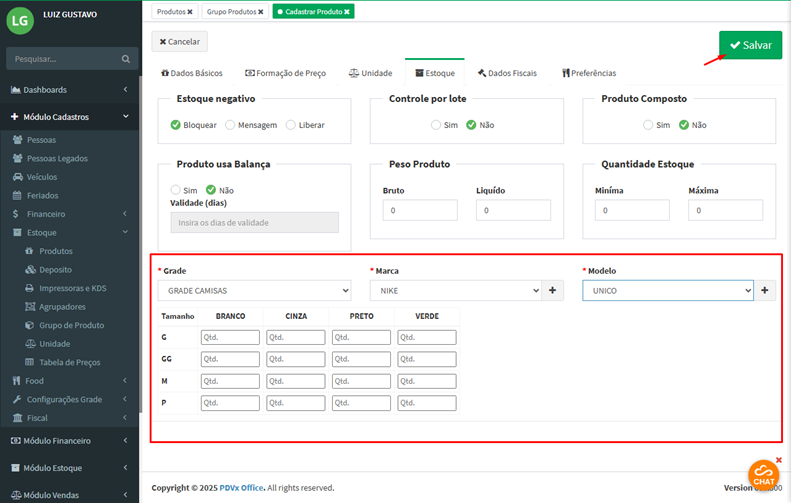Image resolution: width=791 pixels, height=503 pixels.
Task: Open Veículos from the sidebar
Action: point(42,177)
